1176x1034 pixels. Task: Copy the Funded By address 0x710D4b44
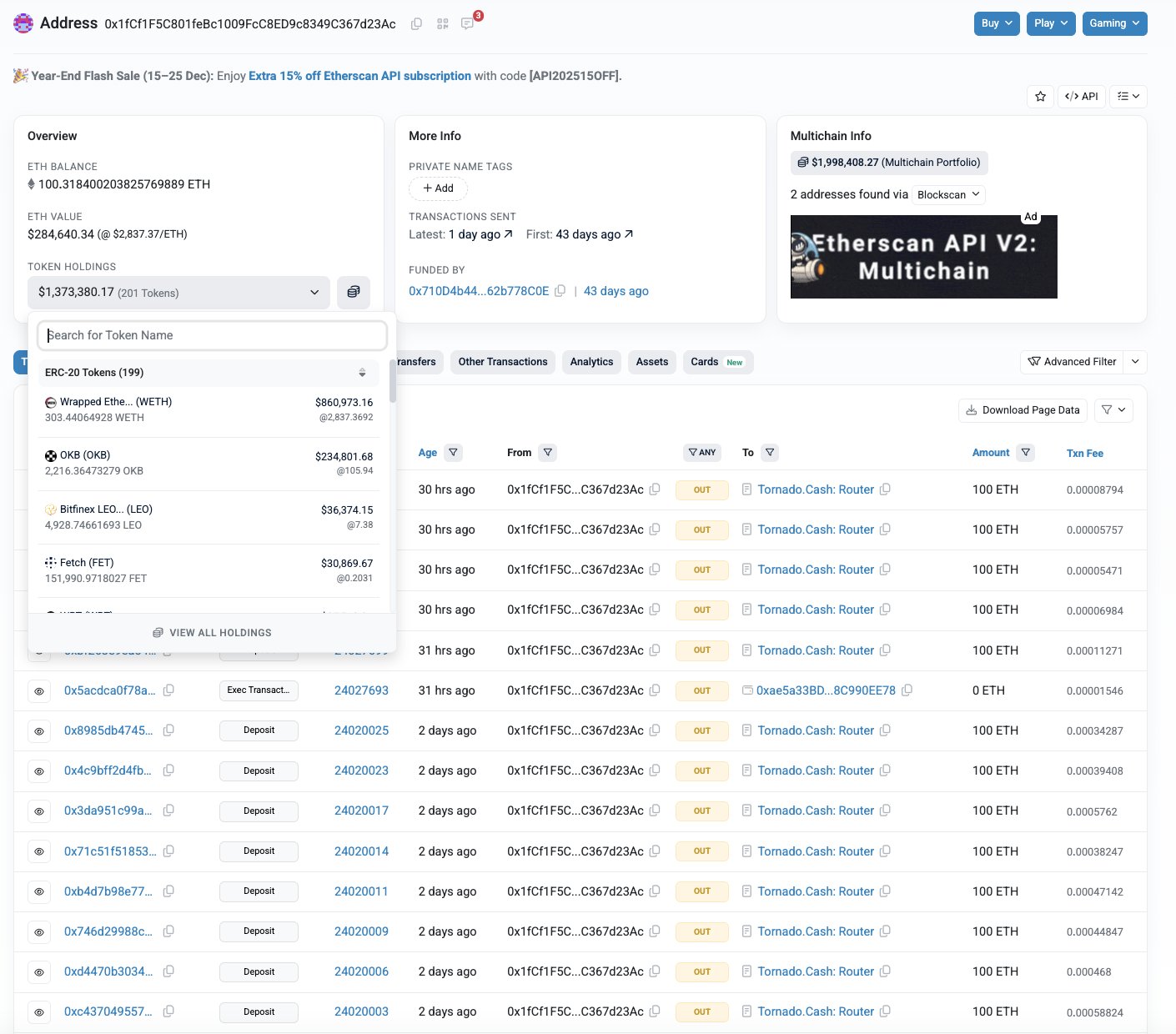[560, 290]
